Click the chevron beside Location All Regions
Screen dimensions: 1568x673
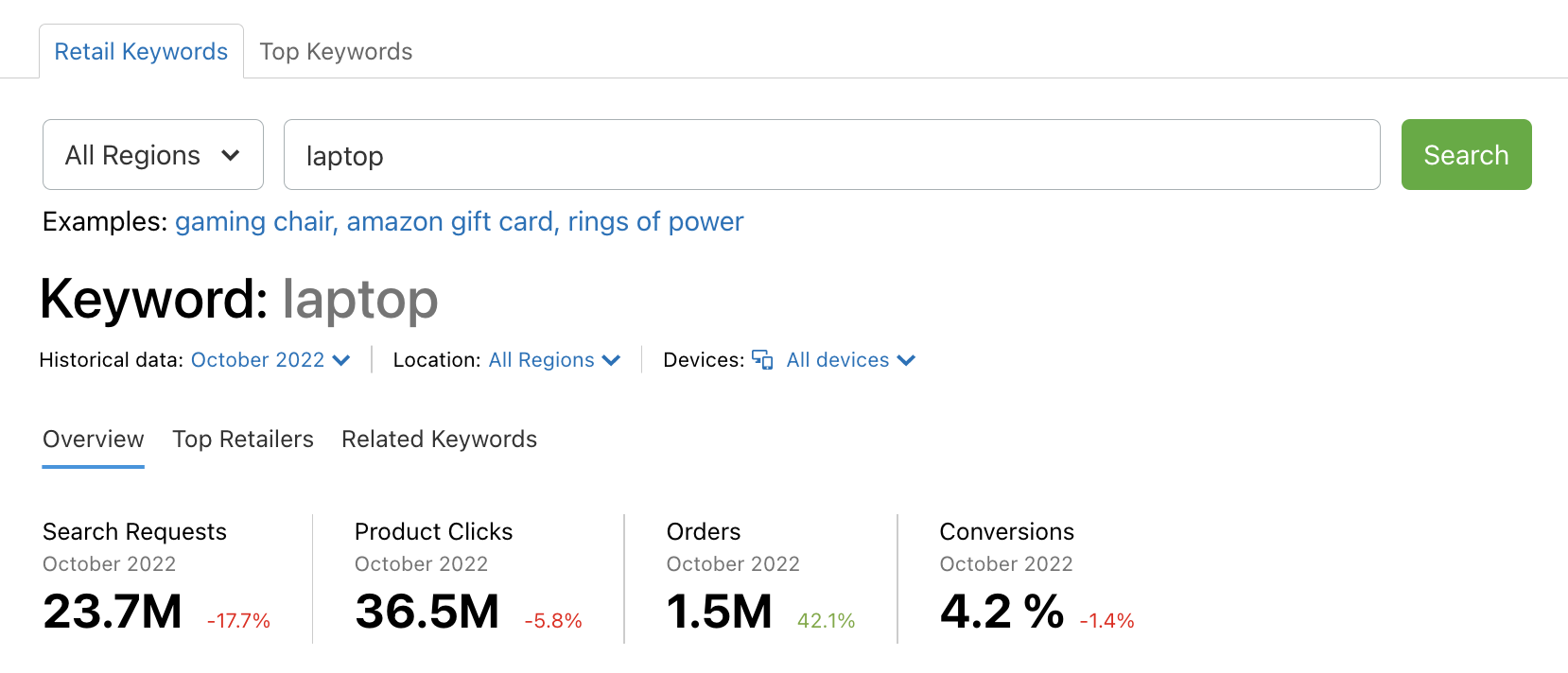[611, 360]
